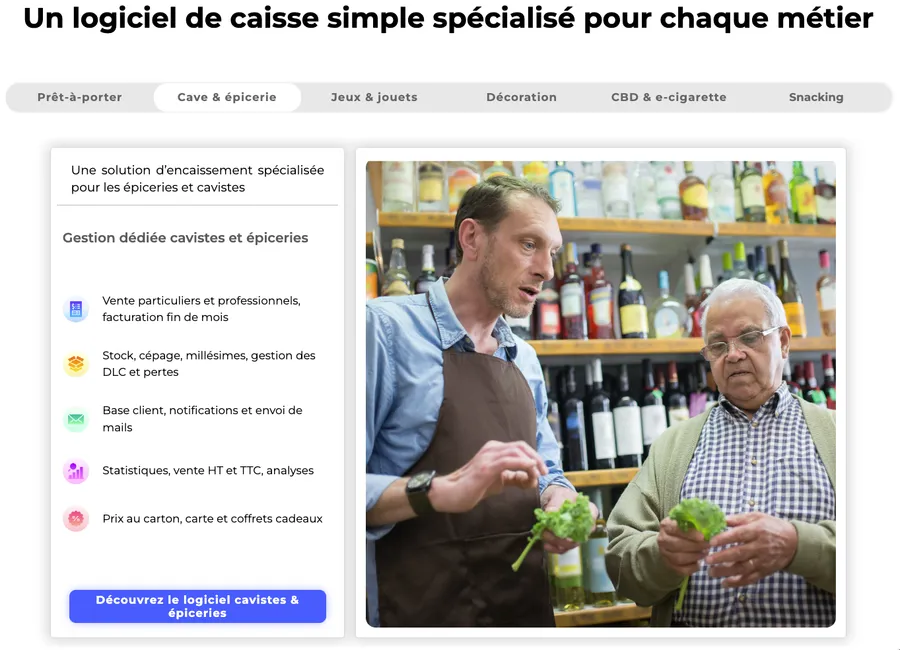
Task: Switch to the Décoration tab
Action: 521,97
